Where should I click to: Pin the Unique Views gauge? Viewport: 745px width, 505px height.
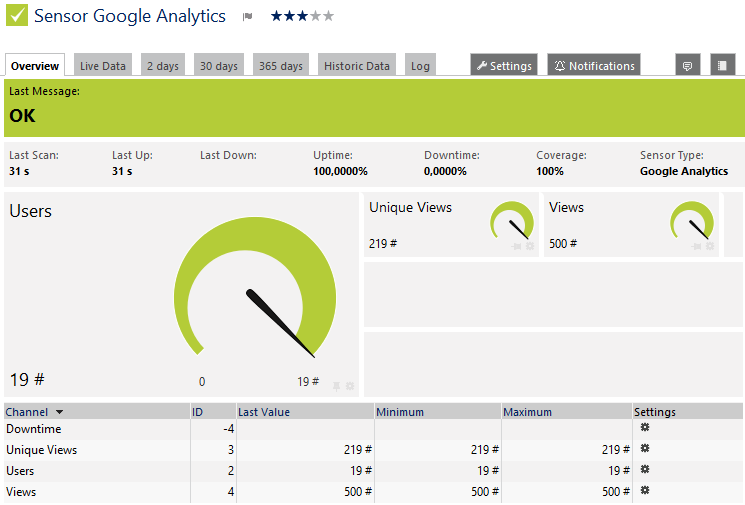[516, 246]
